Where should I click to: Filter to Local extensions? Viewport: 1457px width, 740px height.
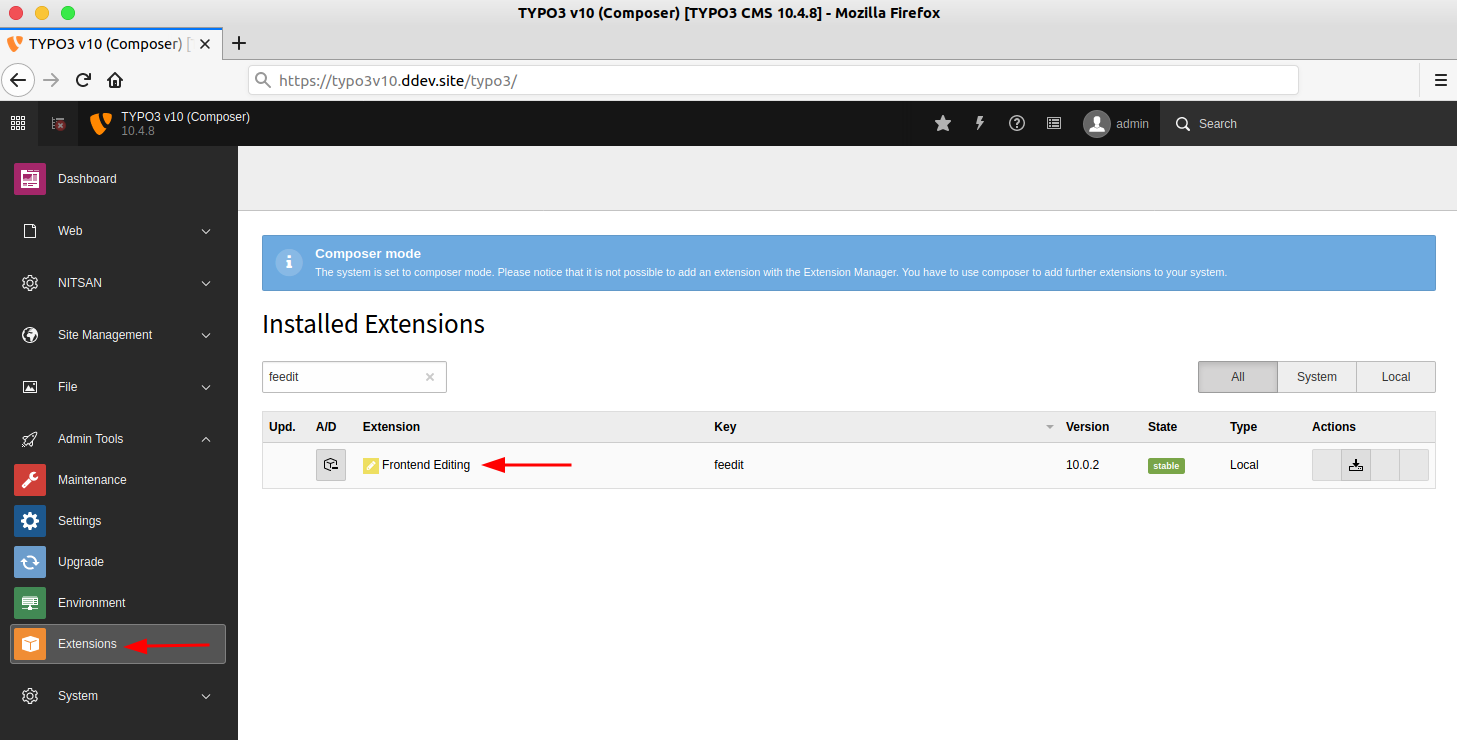tap(1395, 377)
